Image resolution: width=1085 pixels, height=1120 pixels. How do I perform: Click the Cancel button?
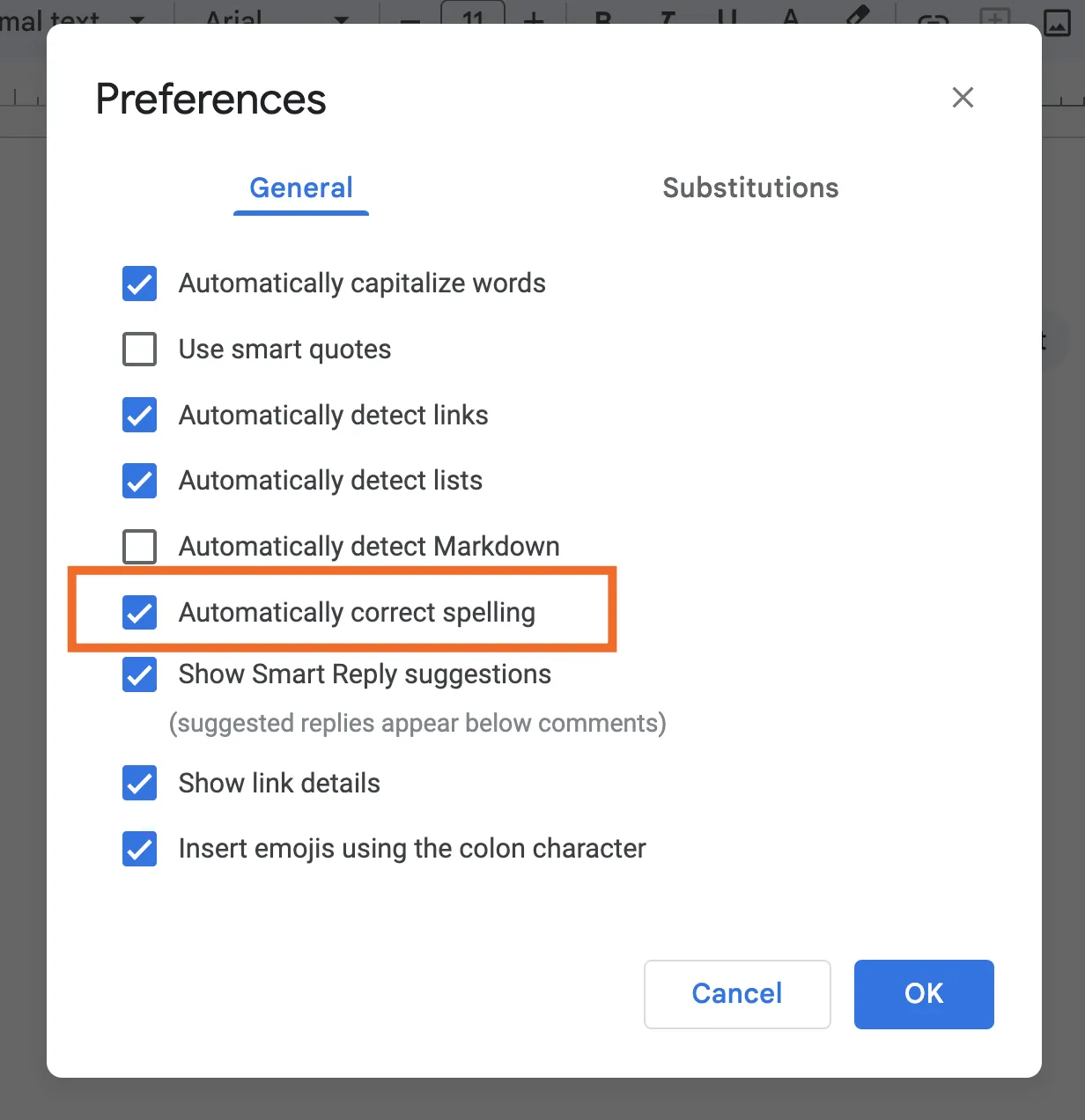[x=737, y=994]
